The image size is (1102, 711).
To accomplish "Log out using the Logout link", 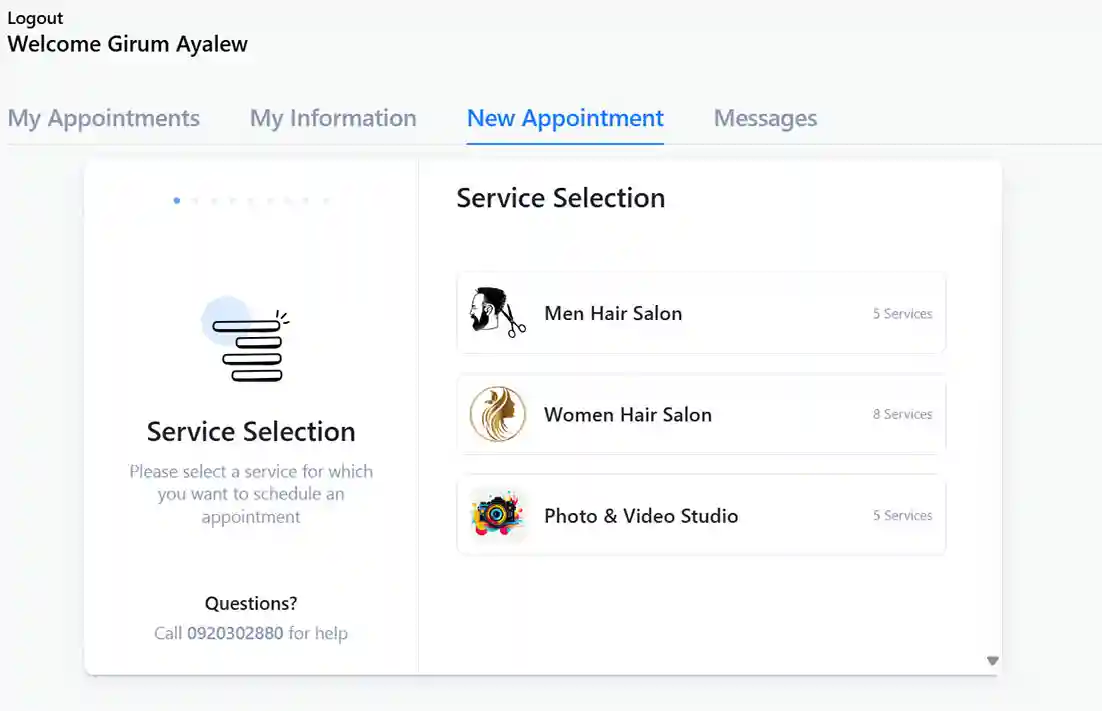I will coord(35,18).
